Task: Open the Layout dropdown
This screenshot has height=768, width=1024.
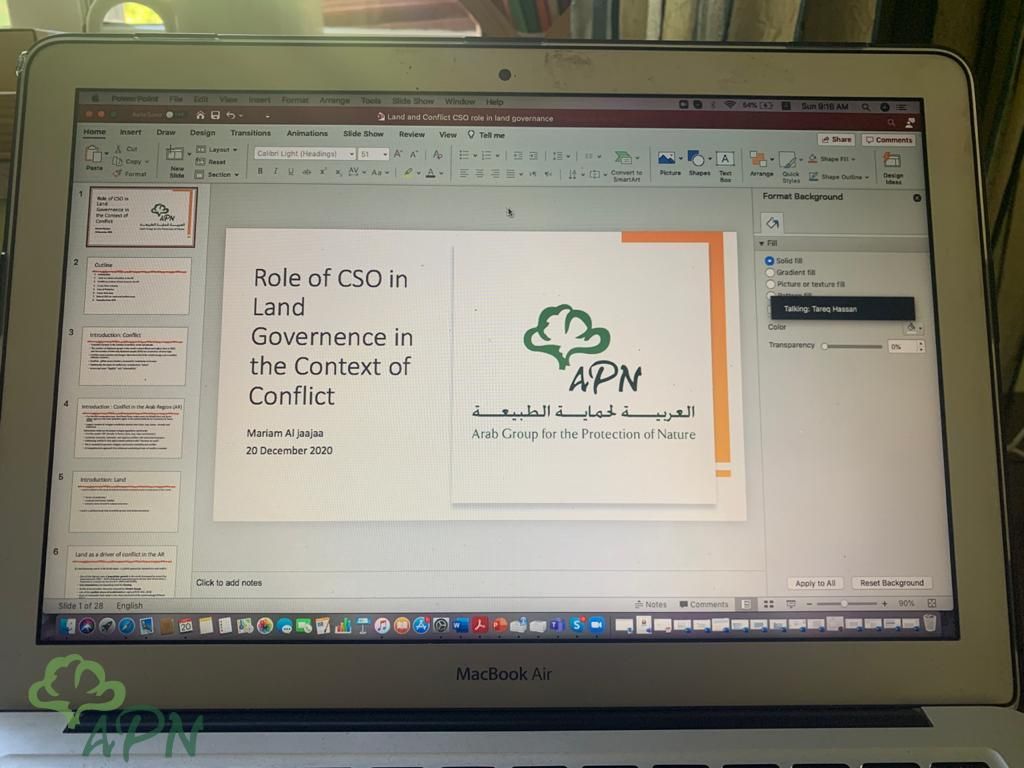Action: pos(217,150)
